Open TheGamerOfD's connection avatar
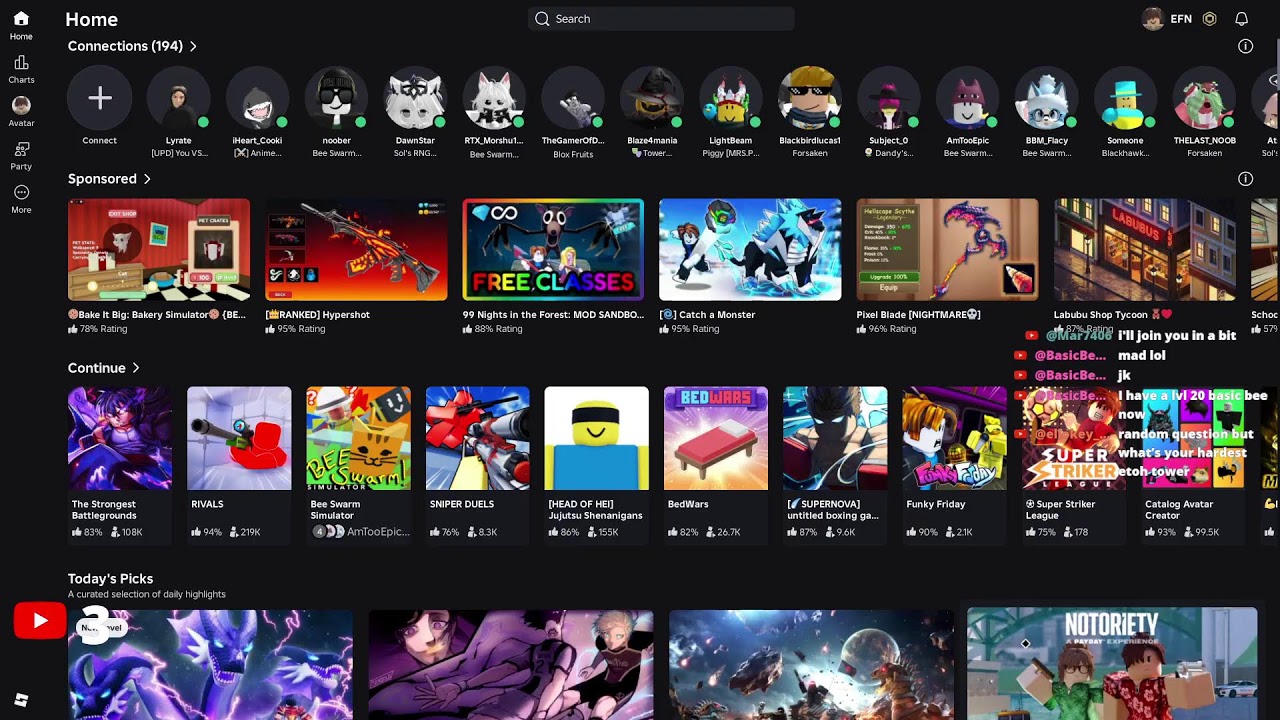This screenshot has height=720, width=1280. click(x=573, y=98)
